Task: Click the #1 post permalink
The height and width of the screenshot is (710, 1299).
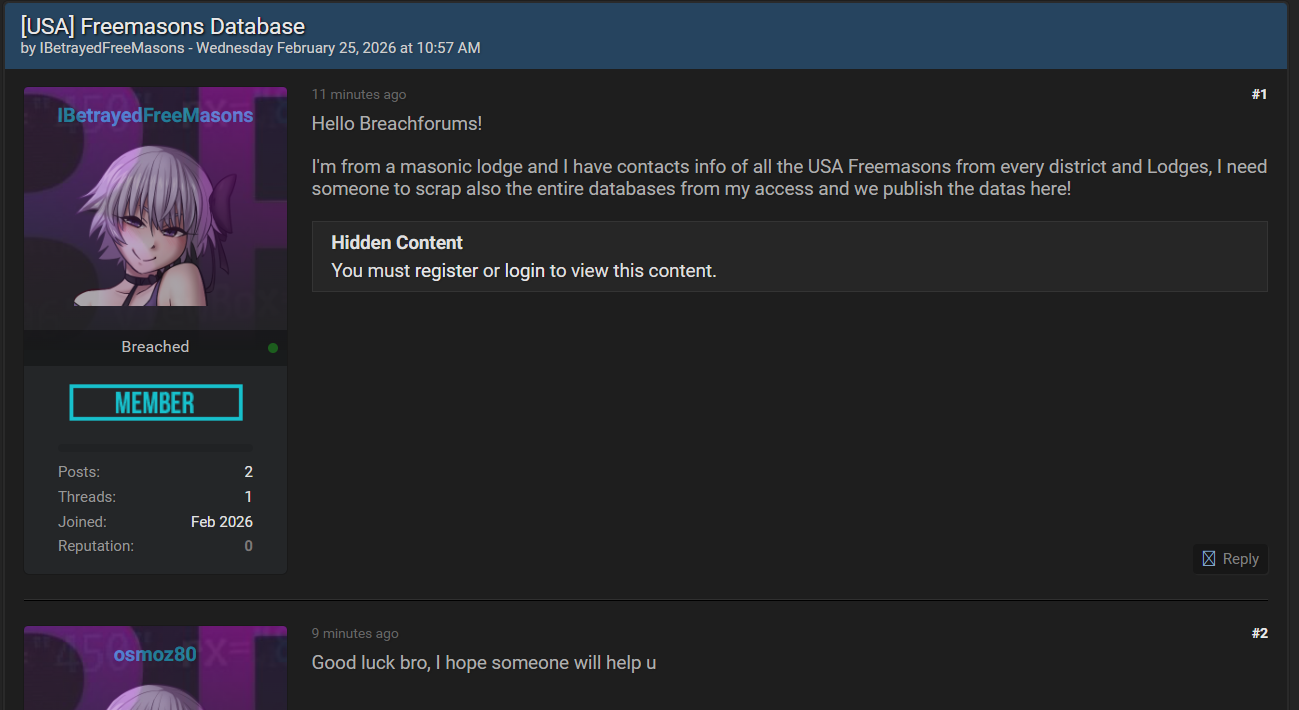Action: [x=1259, y=94]
